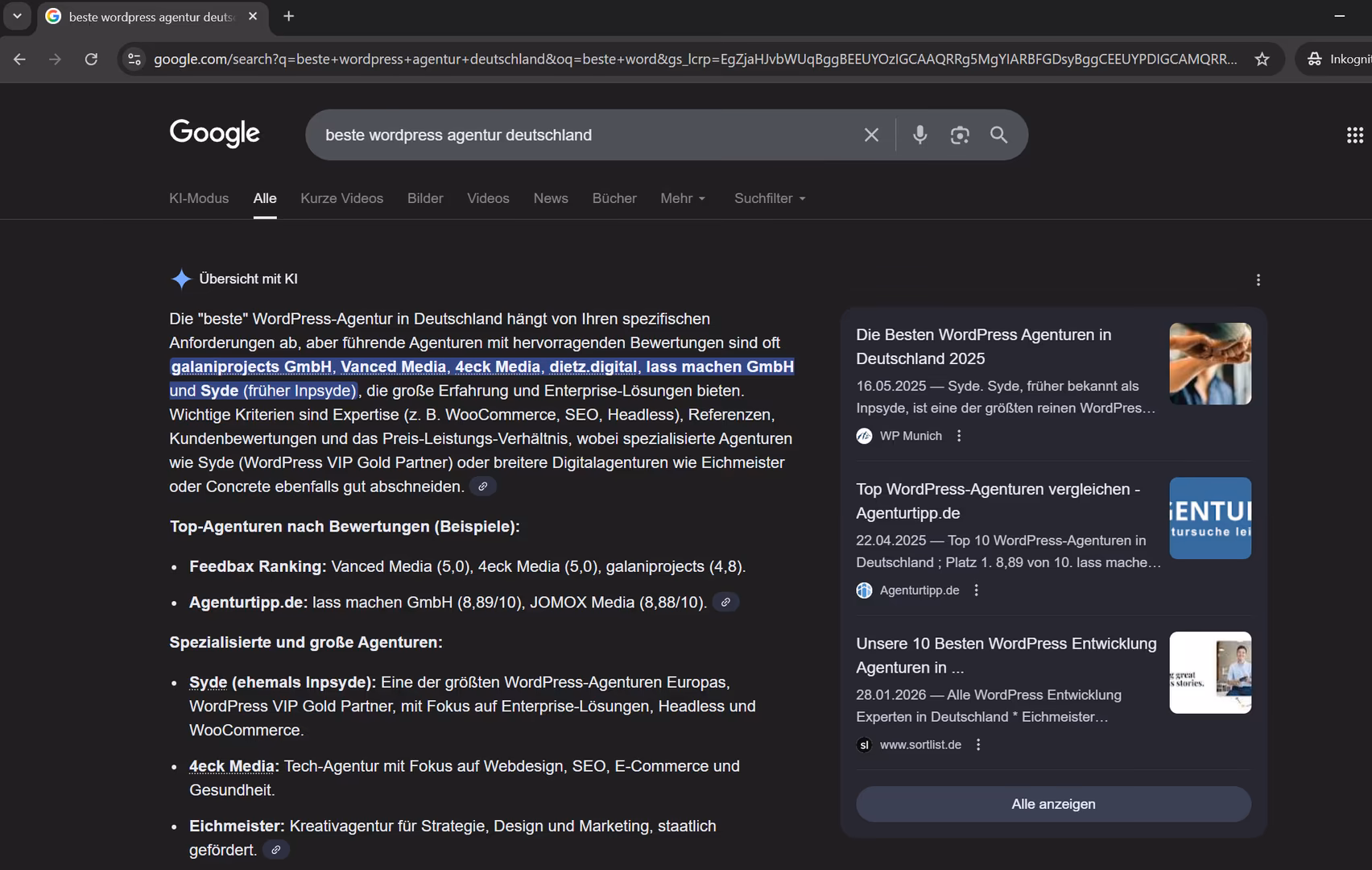Open Die Besten WordPress Agenturen article
The image size is (1372, 870).
coord(983,346)
